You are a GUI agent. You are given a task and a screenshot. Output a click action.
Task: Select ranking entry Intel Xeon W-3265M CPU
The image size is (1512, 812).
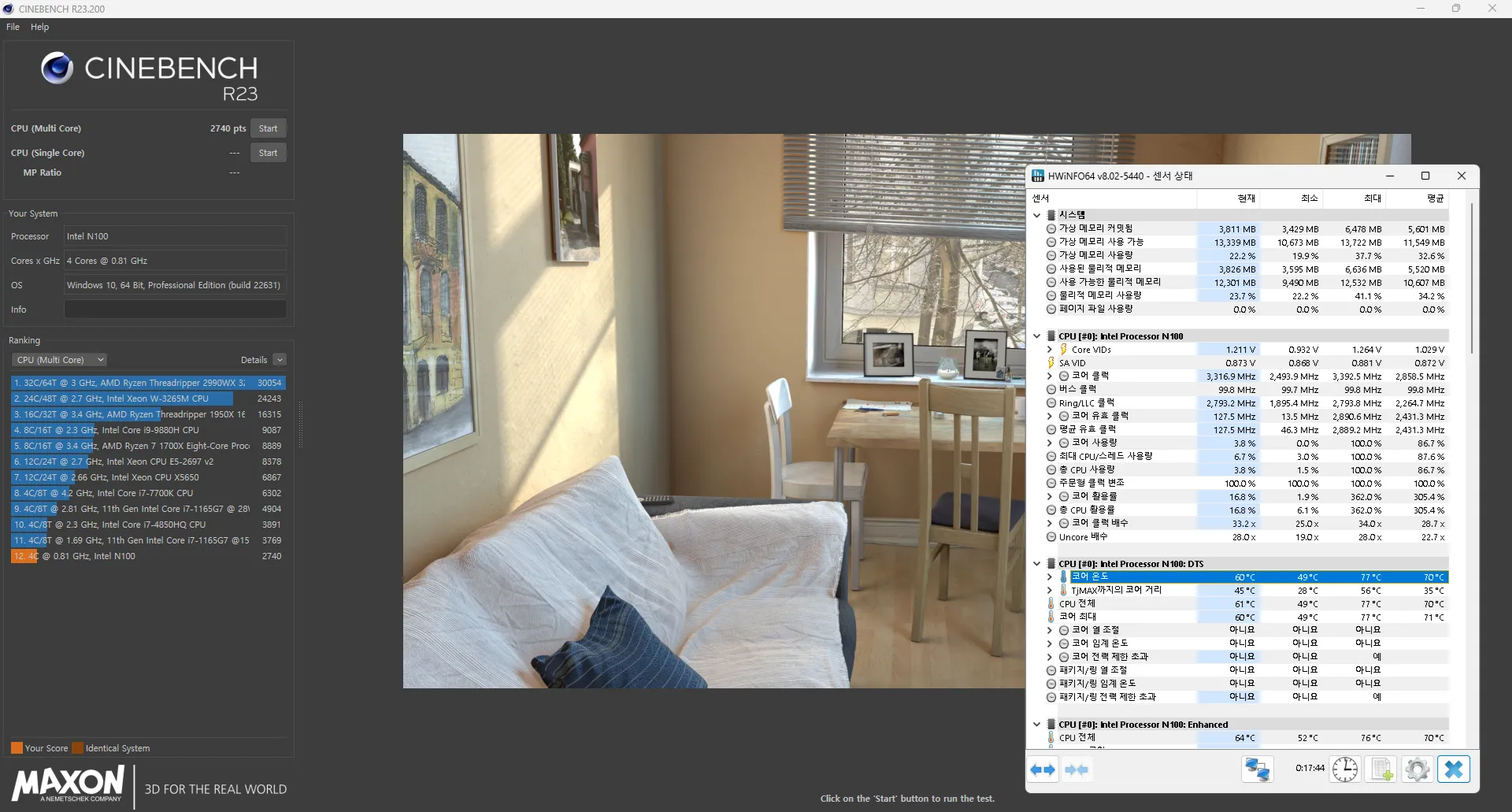click(148, 399)
